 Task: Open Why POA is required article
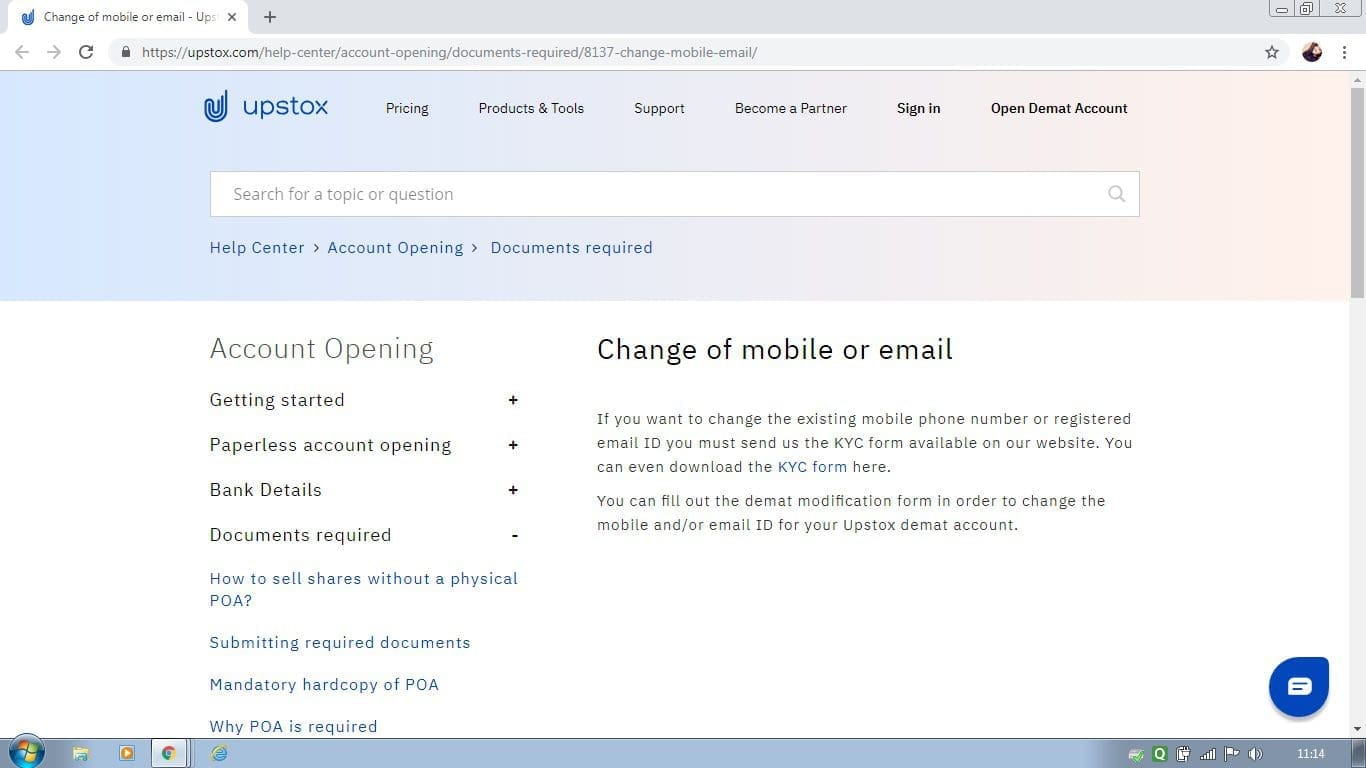coord(293,727)
